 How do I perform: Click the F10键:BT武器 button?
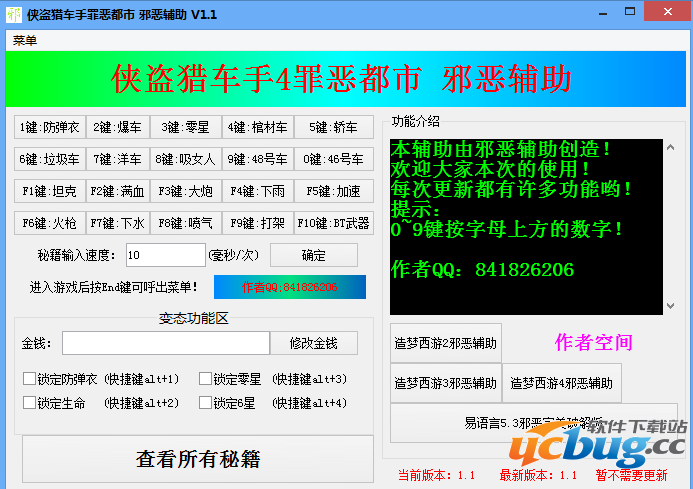click(x=334, y=223)
